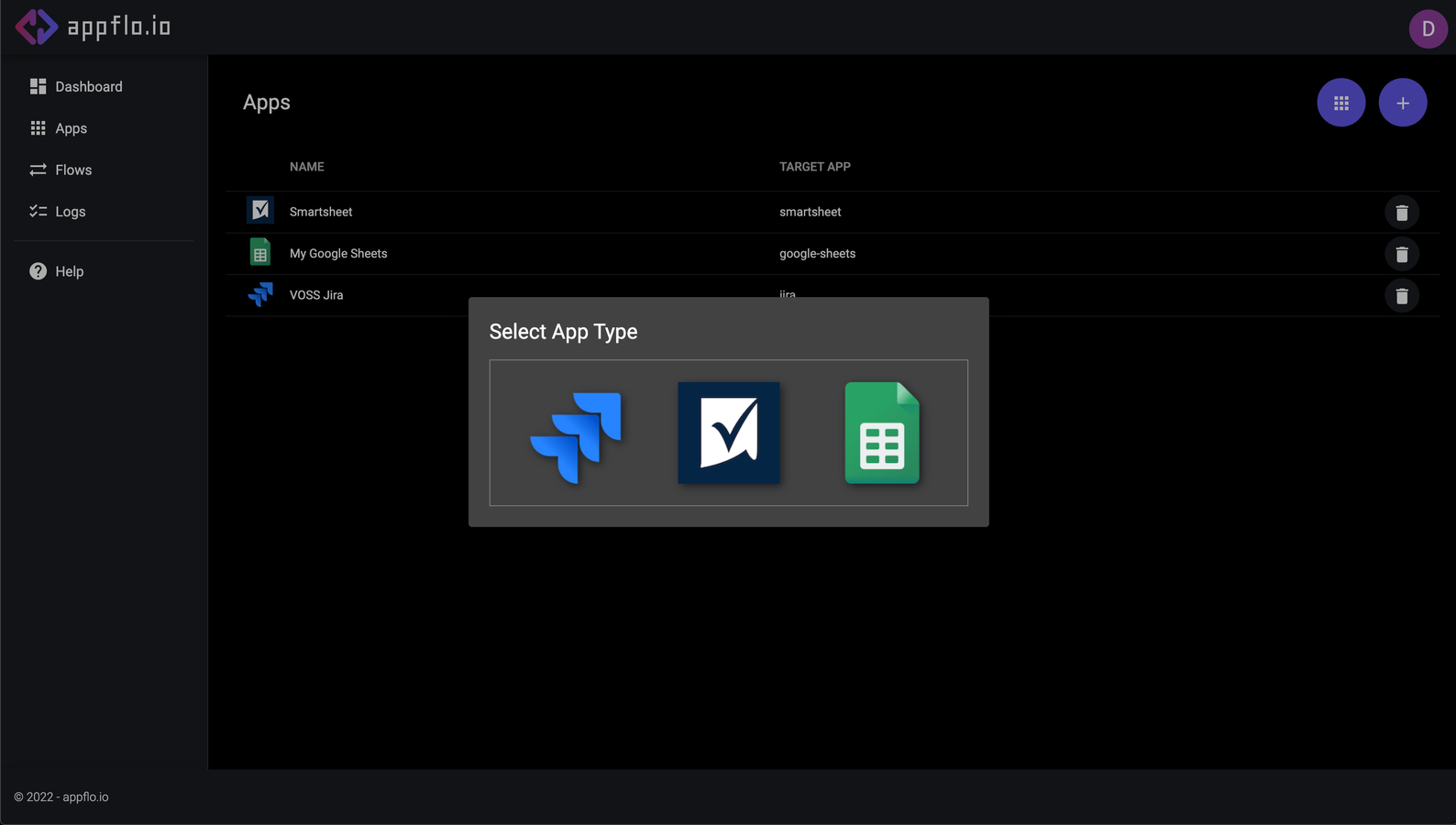Click the Smartsheet row icon
Screen dimensions: 1456x825
pos(260,210)
